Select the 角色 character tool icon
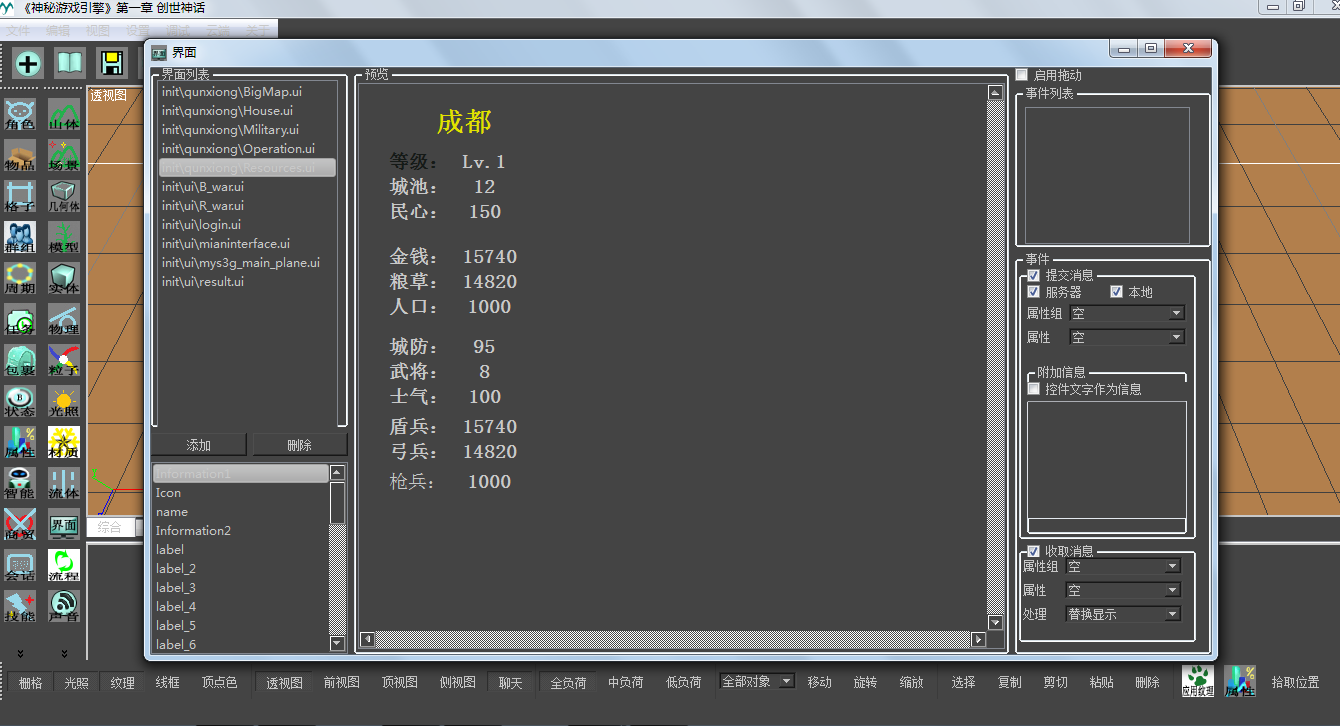 [20, 114]
